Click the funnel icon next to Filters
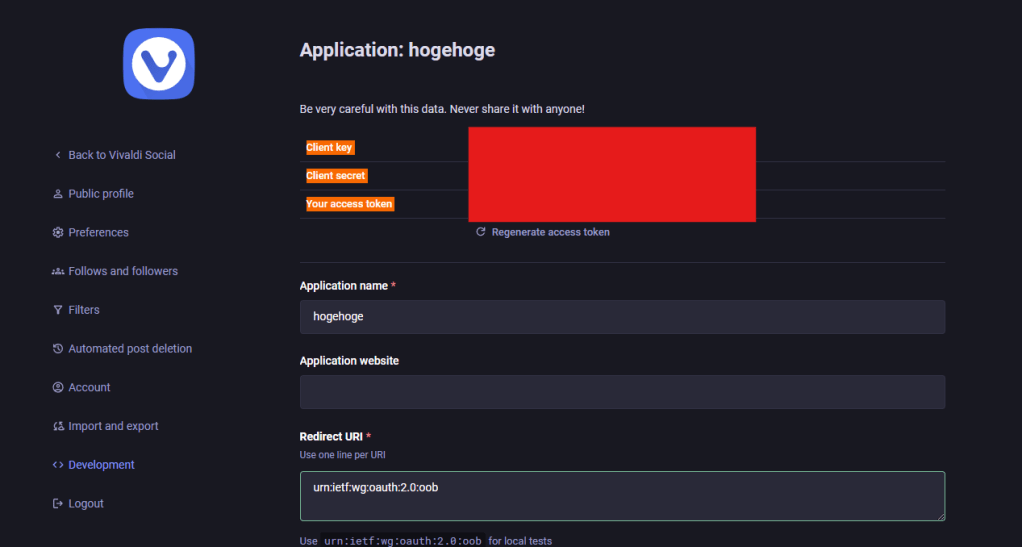1022x547 pixels. pyautogui.click(x=58, y=310)
